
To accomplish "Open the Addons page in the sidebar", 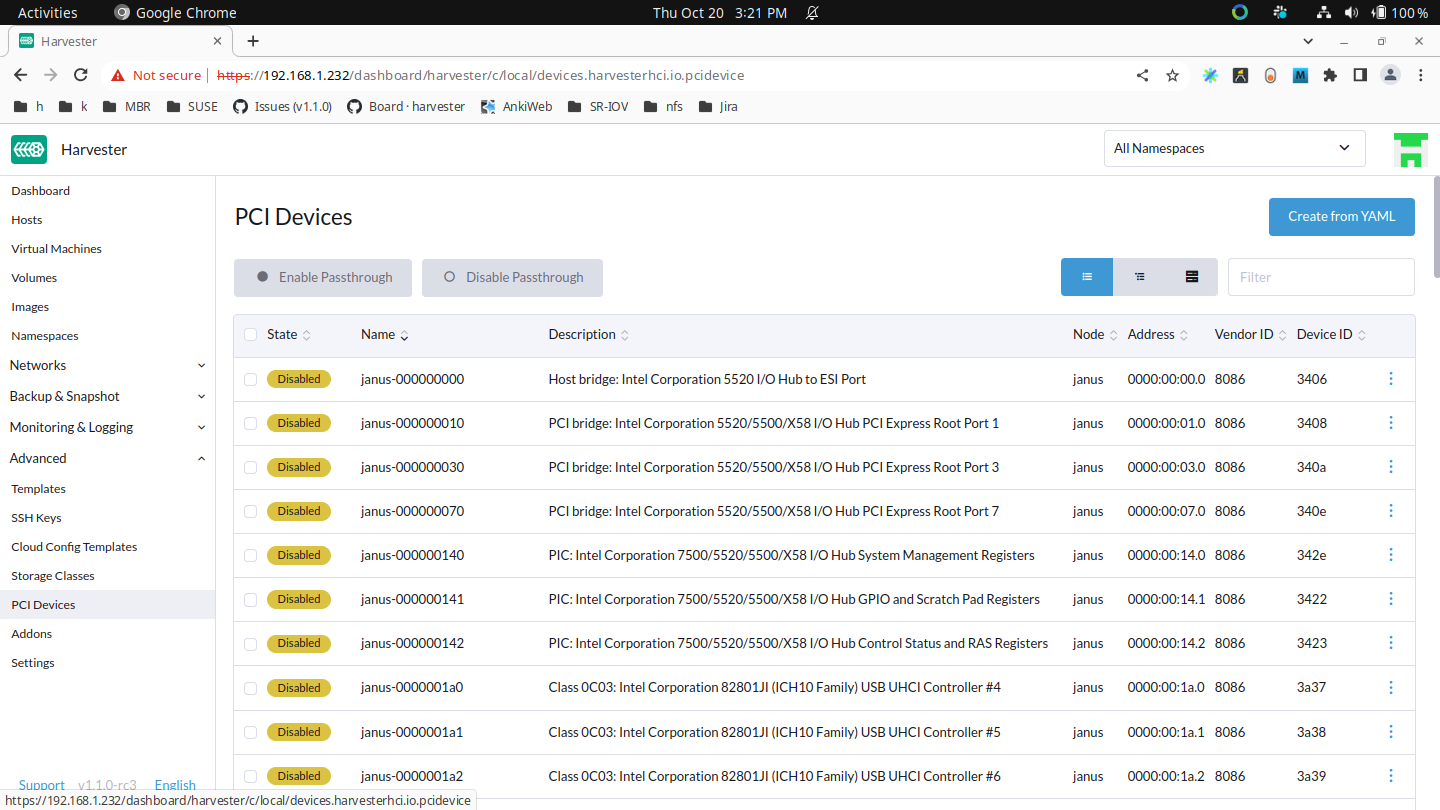I will coord(31,634).
